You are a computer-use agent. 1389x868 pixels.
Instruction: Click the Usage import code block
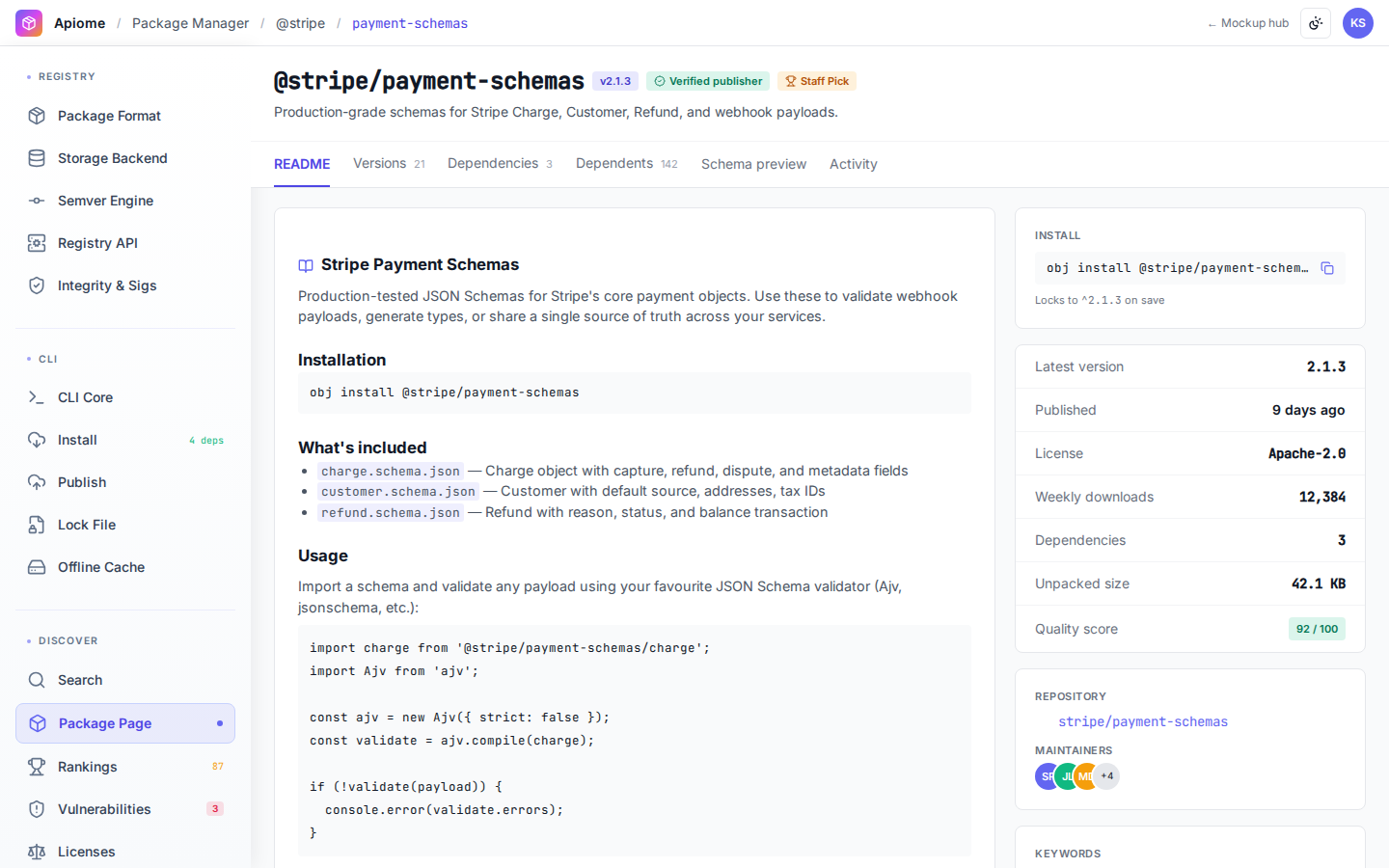pyautogui.click(x=635, y=741)
